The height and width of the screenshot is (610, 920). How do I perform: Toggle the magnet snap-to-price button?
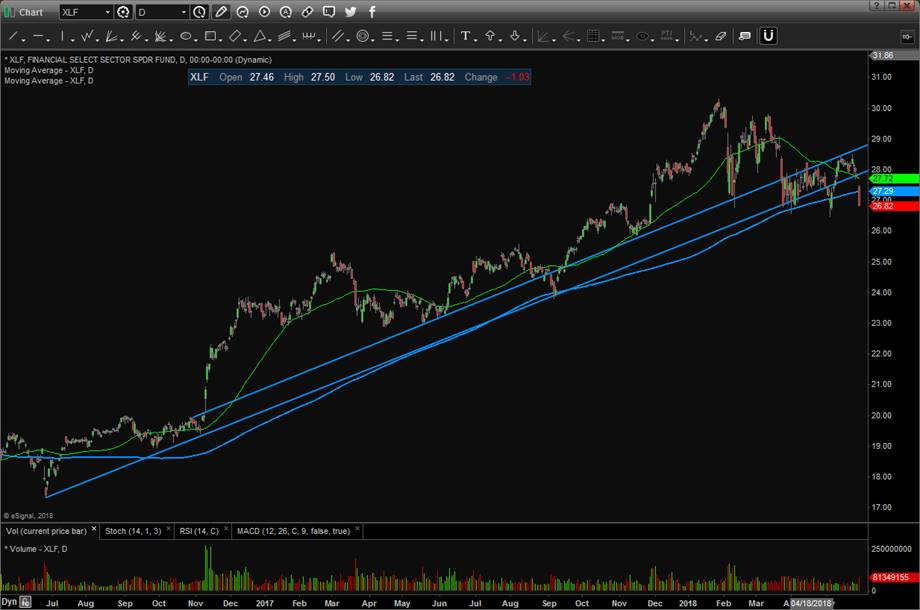point(768,36)
